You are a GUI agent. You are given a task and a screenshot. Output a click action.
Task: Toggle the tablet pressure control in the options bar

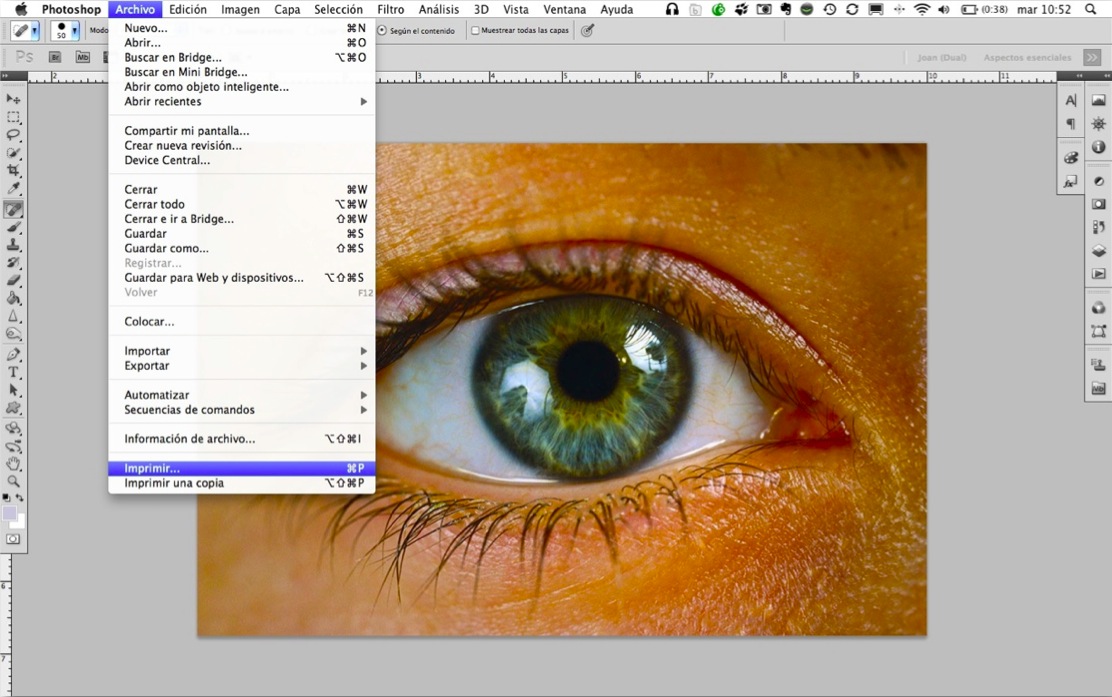pos(588,30)
